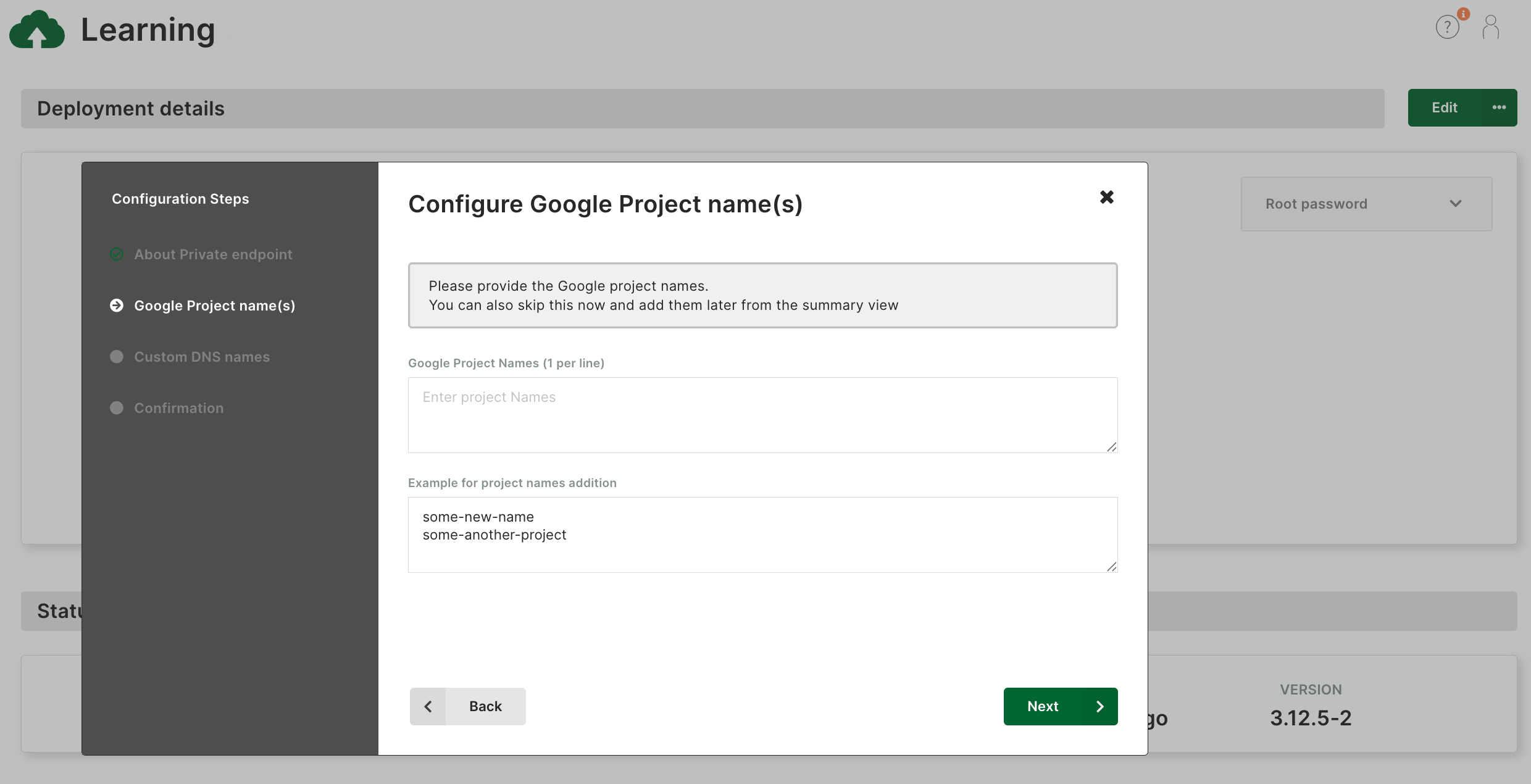
Task: Select the Confirmation step
Action: point(179,408)
